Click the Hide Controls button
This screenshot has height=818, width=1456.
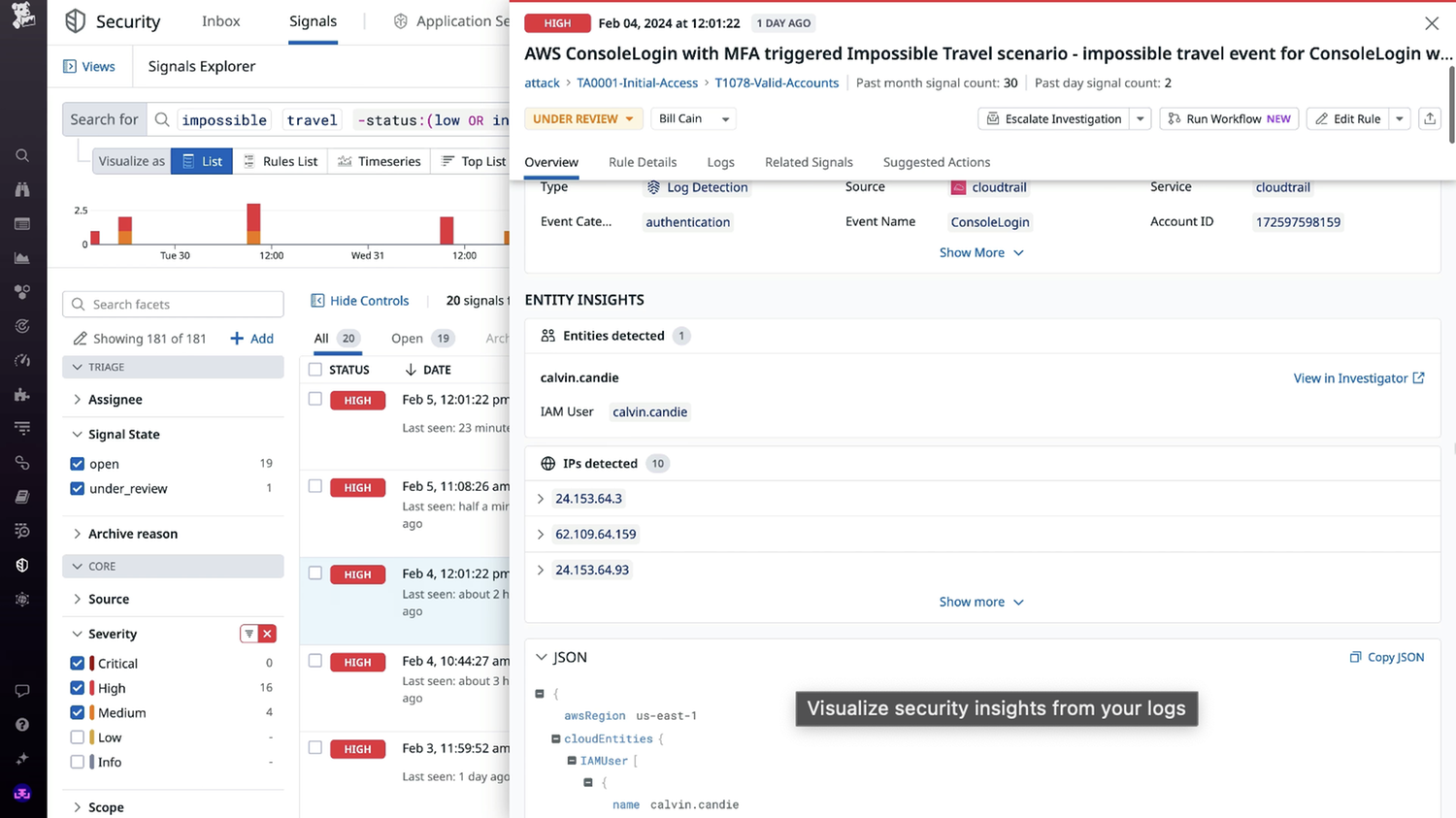point(359,301)
